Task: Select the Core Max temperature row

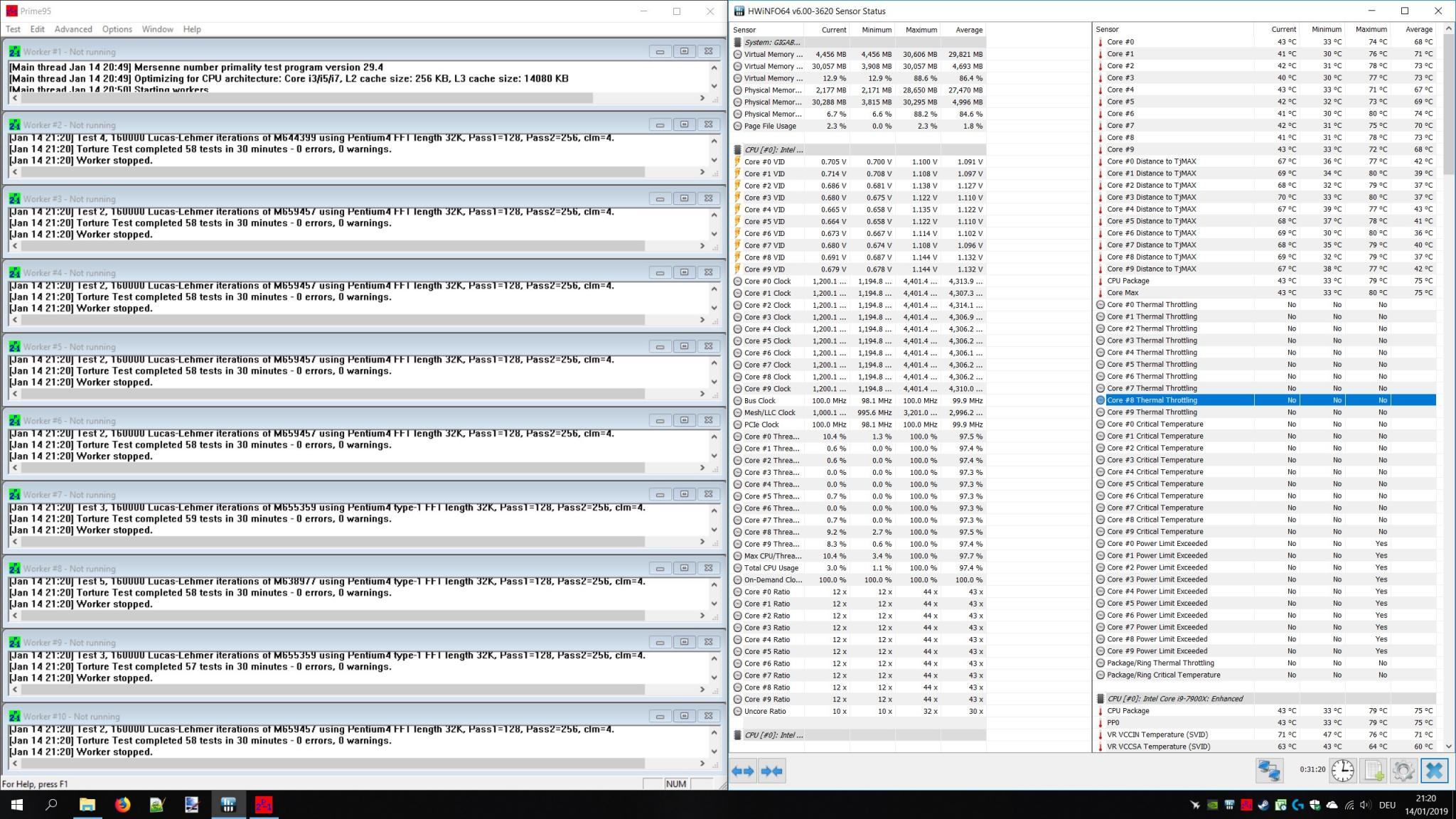Action: coord(1265,292)
